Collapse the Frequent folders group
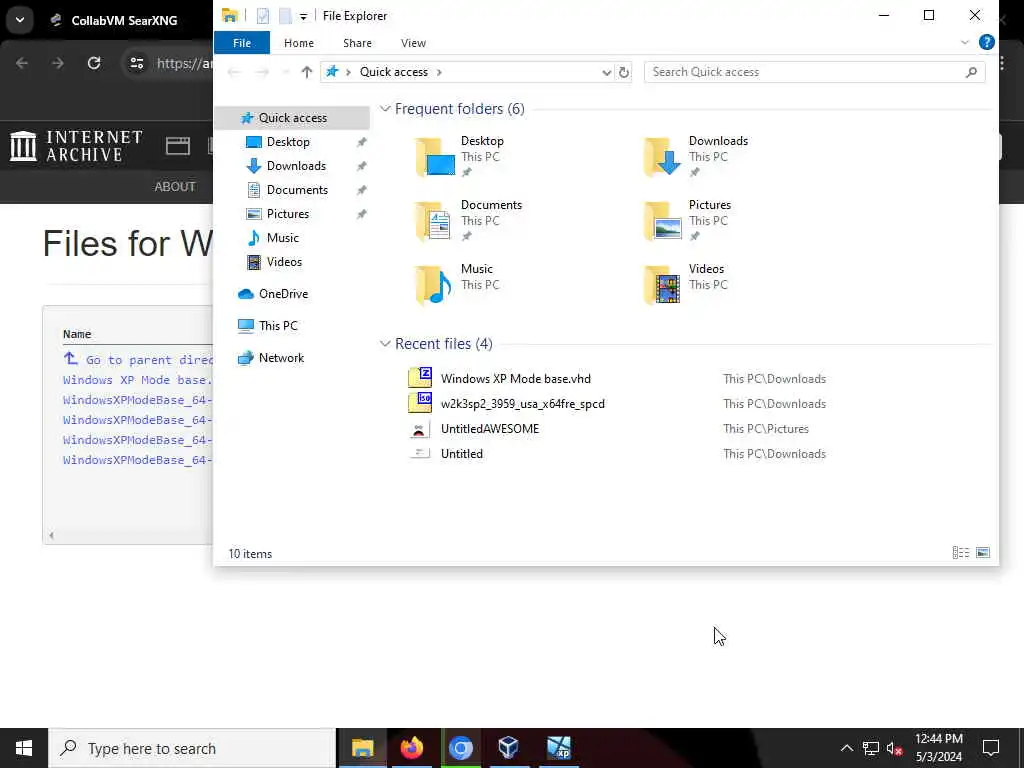This screenshot has height=768, width=1024. (385, 109)
